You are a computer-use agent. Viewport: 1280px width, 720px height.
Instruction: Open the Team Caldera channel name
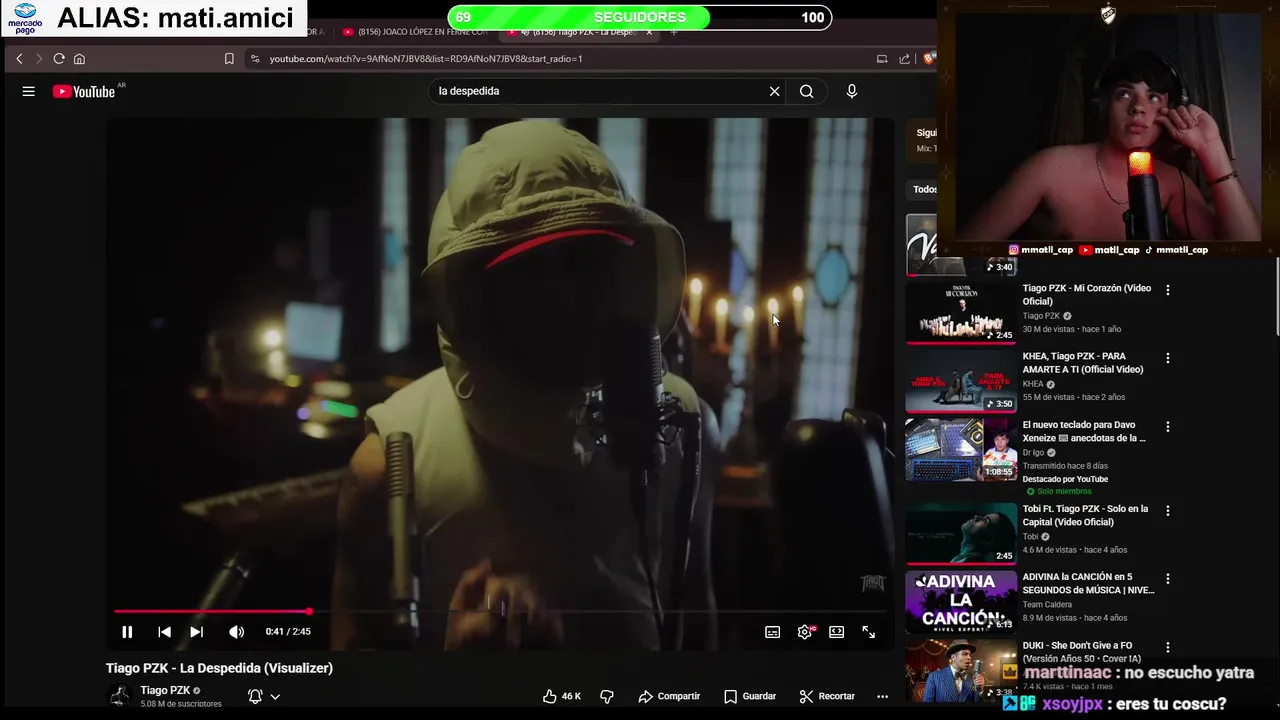pyautogui.click(x=1047, y=605)
